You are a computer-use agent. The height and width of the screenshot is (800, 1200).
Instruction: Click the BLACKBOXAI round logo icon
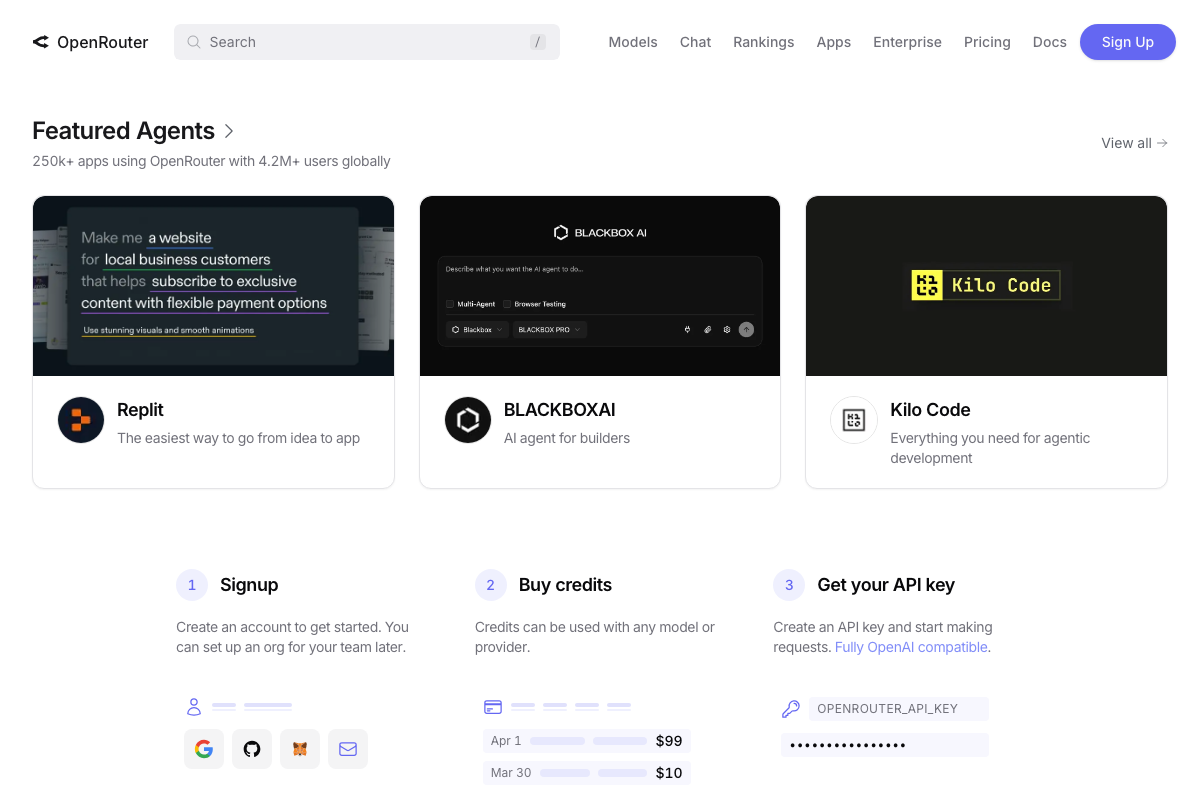tap(468, 420)
